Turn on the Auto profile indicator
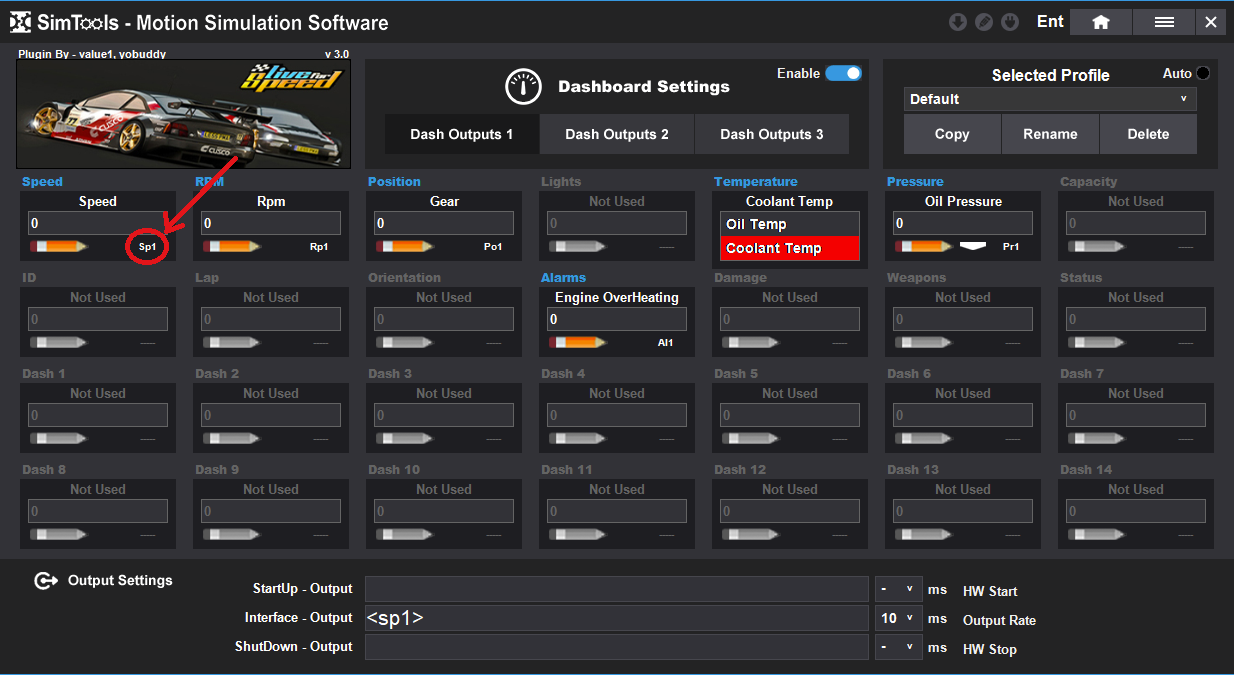The image size is (1234, 675). pos(1202,73)
